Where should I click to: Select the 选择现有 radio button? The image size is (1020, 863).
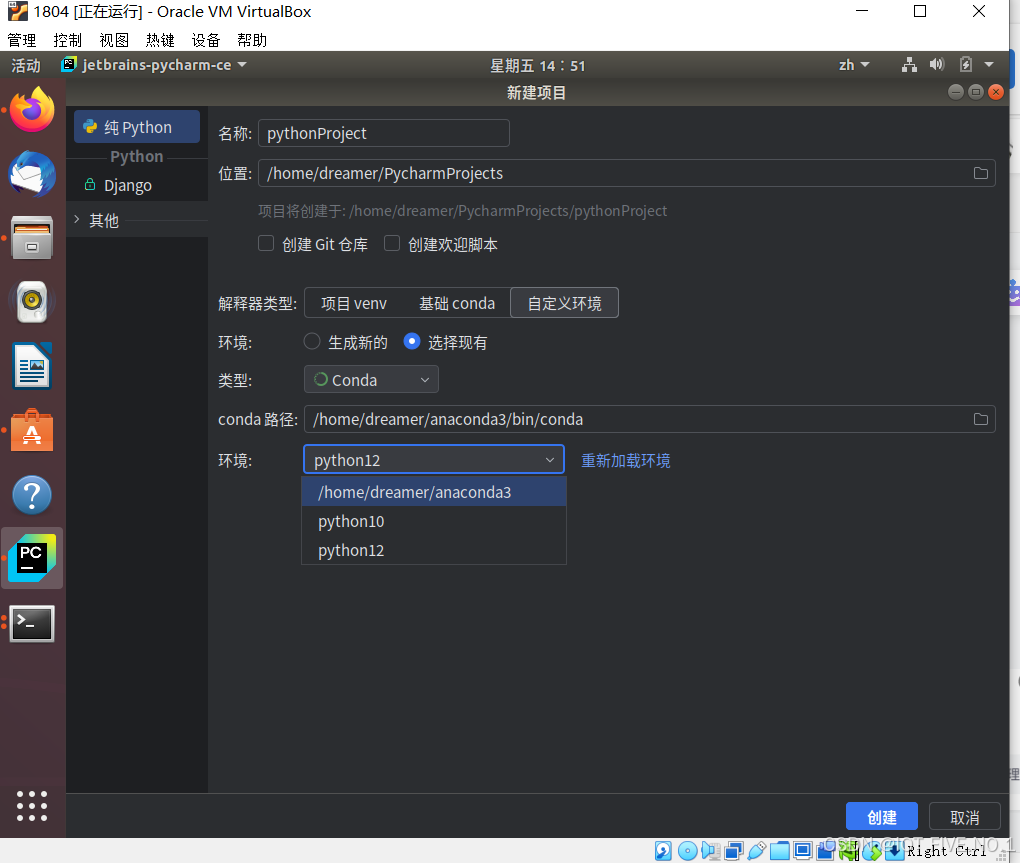tap(412, 341)
